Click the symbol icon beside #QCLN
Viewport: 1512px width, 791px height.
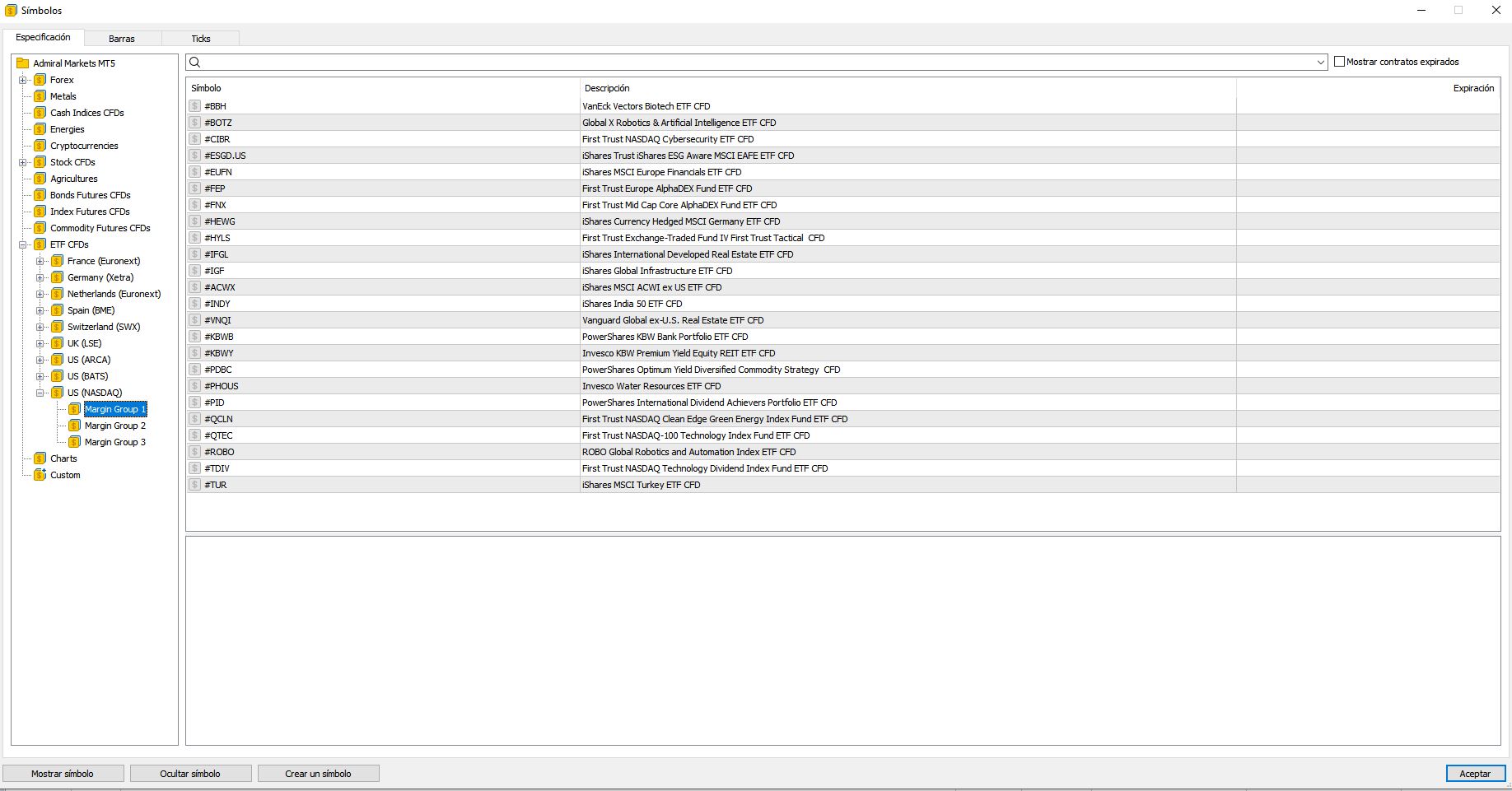pyautogui.click(x=195, y=419)
